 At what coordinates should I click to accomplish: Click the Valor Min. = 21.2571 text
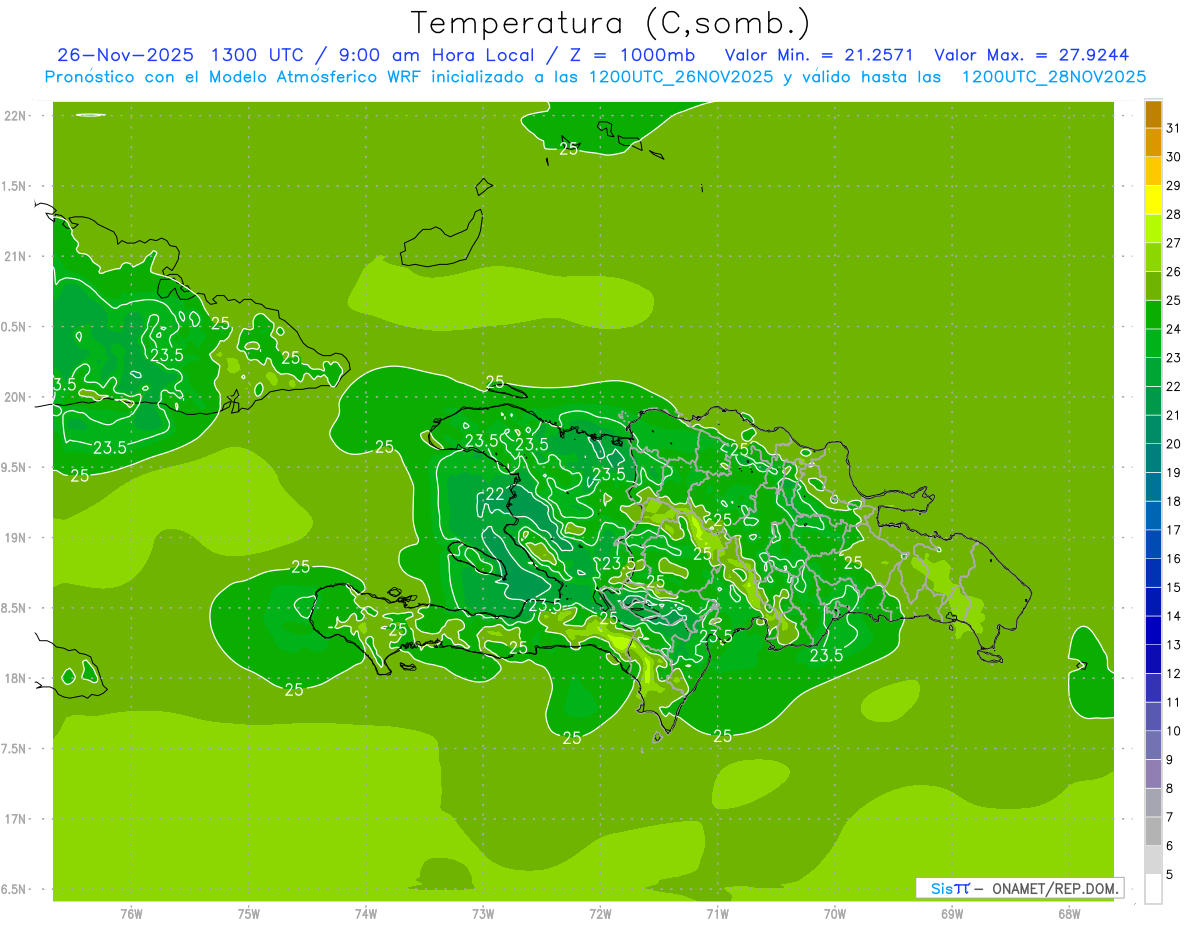point(818,55)
